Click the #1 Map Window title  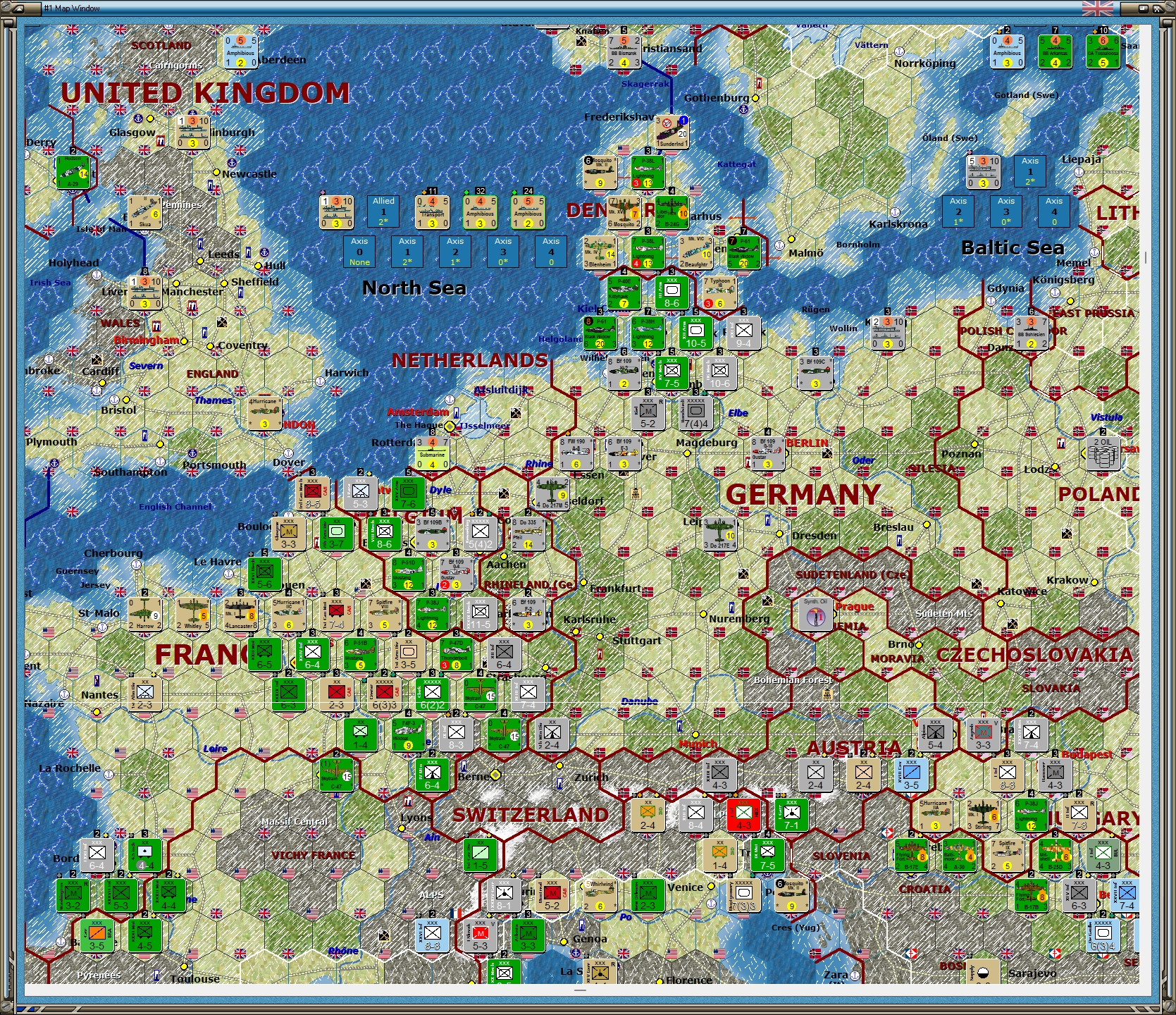[72, 8]
